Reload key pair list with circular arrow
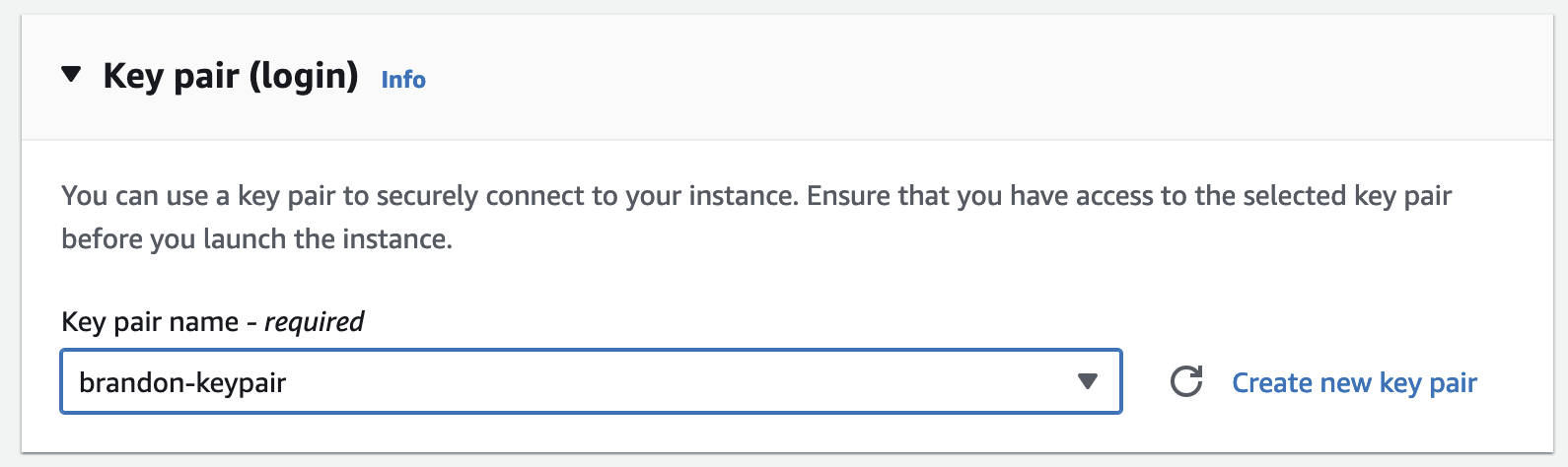This screenshot has width=1568, height=467. (1186, 381)
